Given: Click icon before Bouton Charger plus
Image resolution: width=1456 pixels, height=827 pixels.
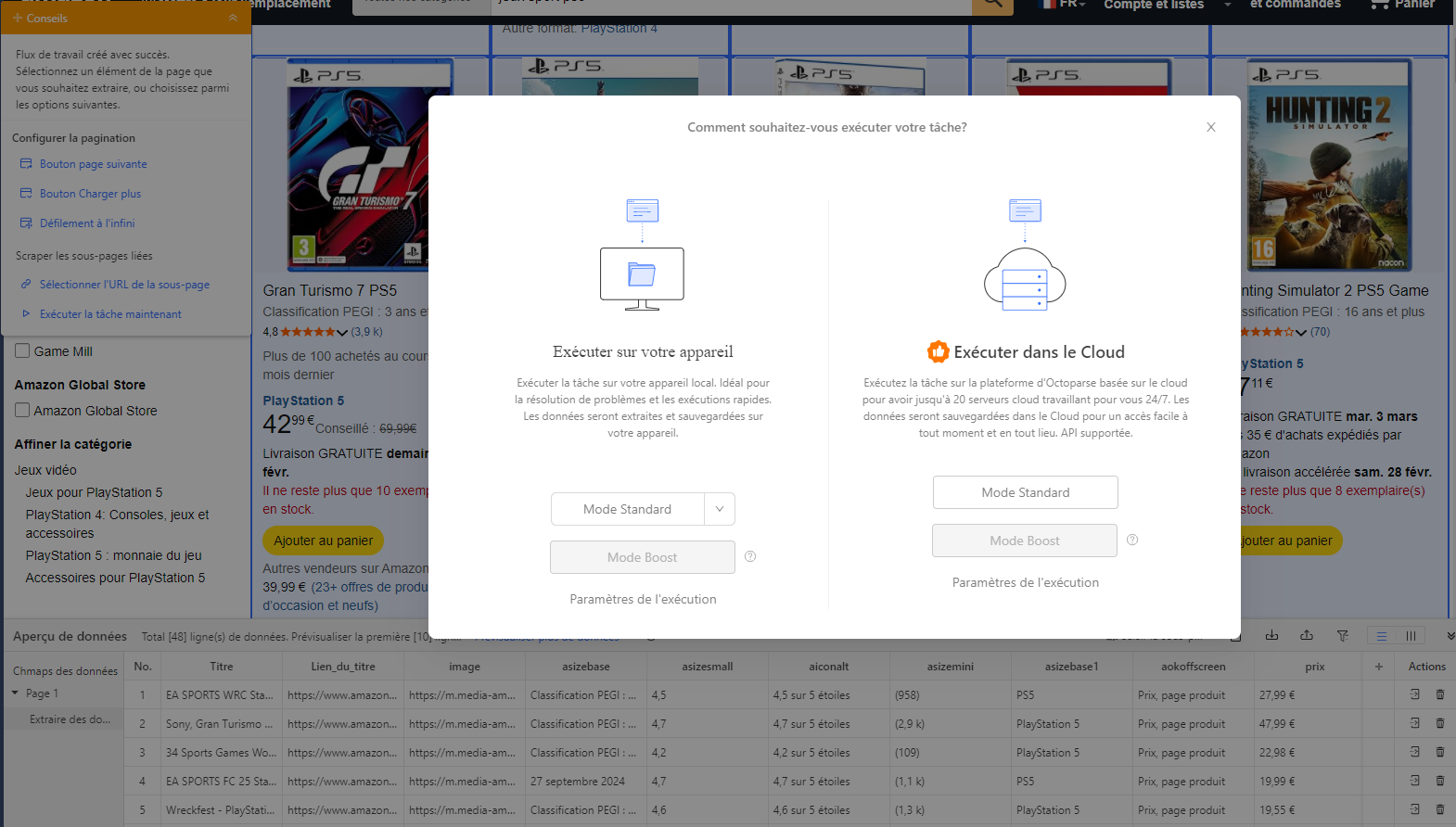Looking at the screenshot, I should point(26,194).
